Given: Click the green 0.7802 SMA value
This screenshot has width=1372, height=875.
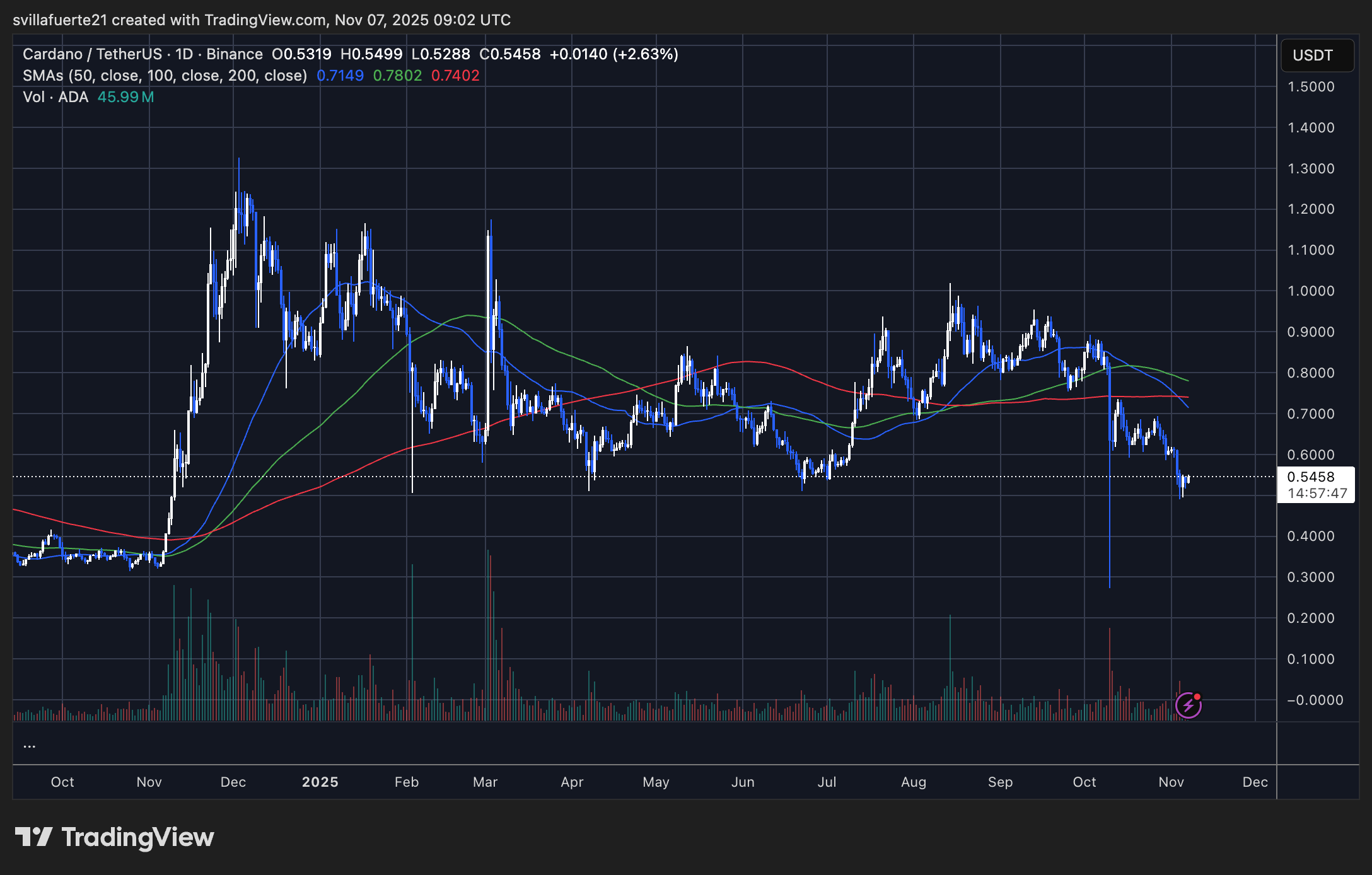Looking at the screenshot, I should 397,76.
